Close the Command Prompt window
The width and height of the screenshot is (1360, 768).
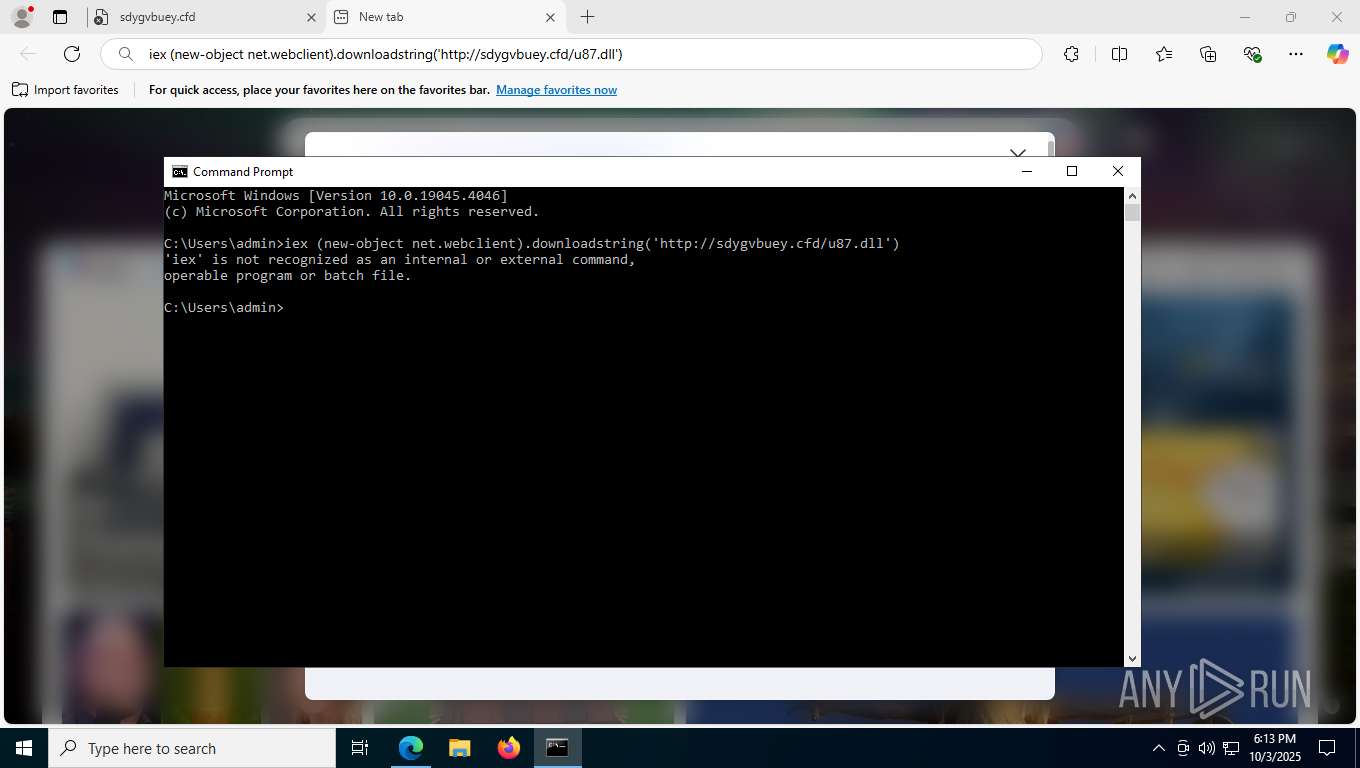click(x=1118, y=171)
